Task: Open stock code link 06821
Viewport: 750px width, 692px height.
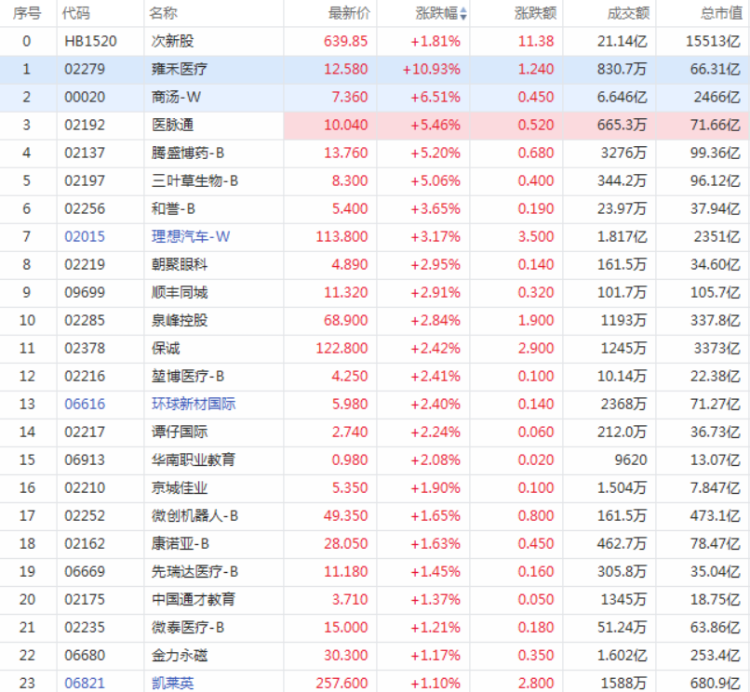Action: 85,682
